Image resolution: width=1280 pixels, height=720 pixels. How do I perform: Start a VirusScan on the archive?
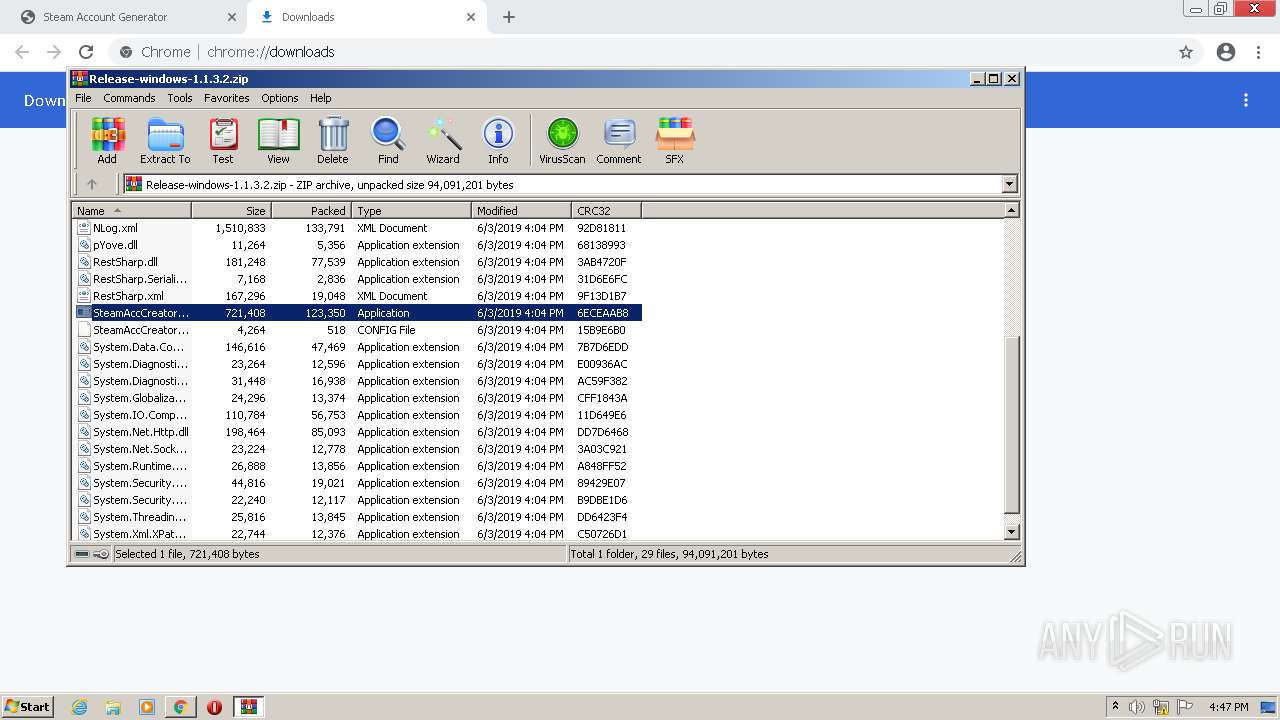[562, 140]
